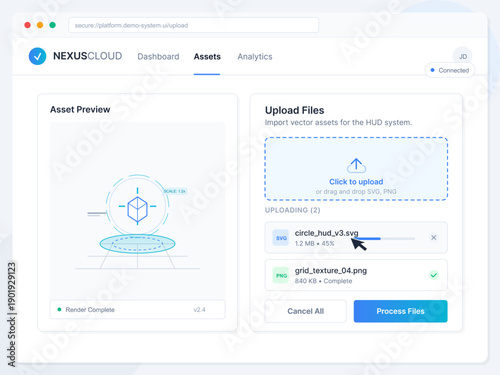
Task: Click the PNG file type badge
Action: 281,275
